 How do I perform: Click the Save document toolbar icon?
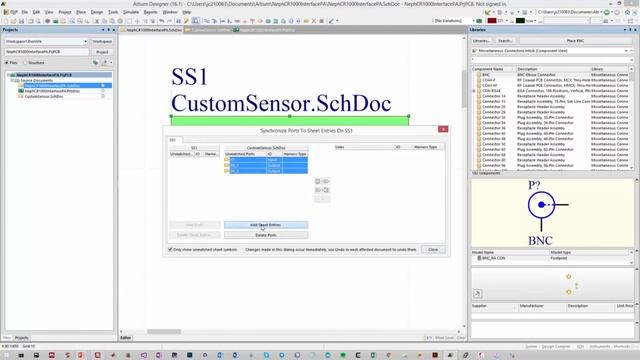coord(22,21)
